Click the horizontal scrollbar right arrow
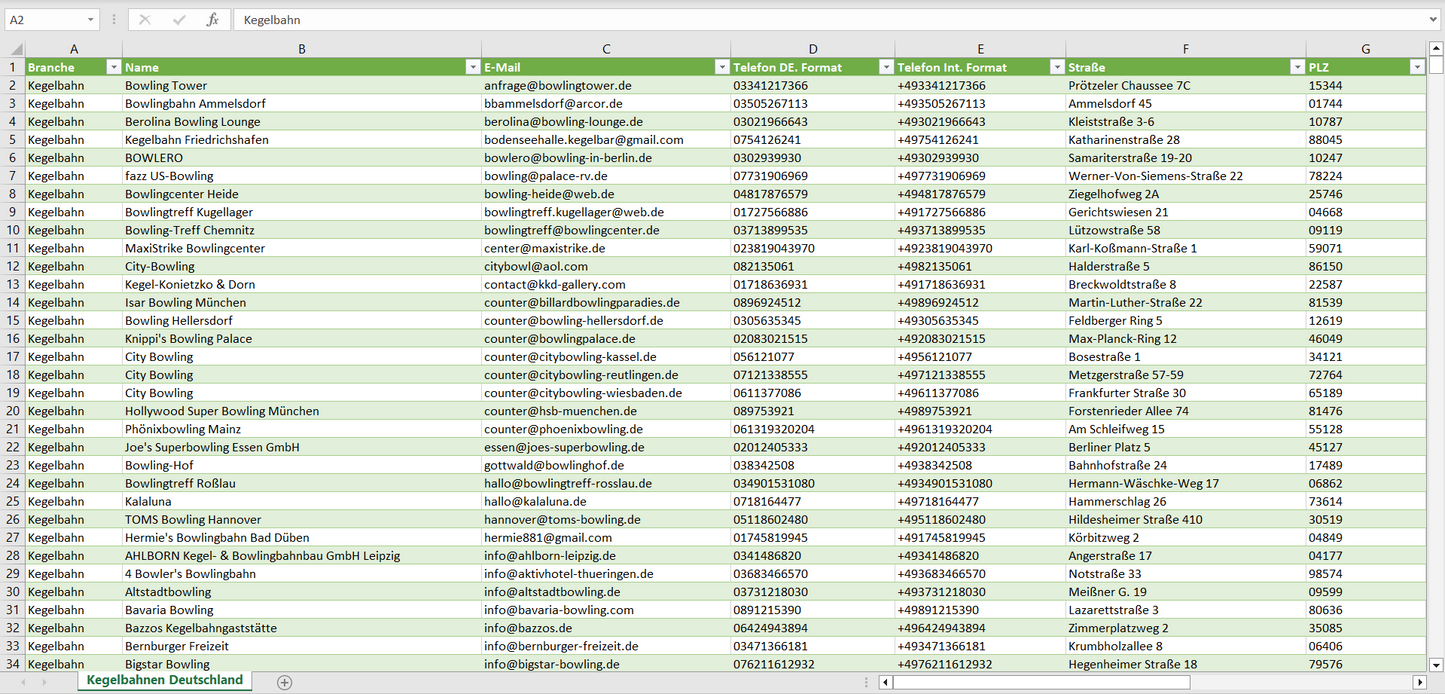Image resolution: width=1445 pixels, height=694 pixels. click(x=1418, y=682)
